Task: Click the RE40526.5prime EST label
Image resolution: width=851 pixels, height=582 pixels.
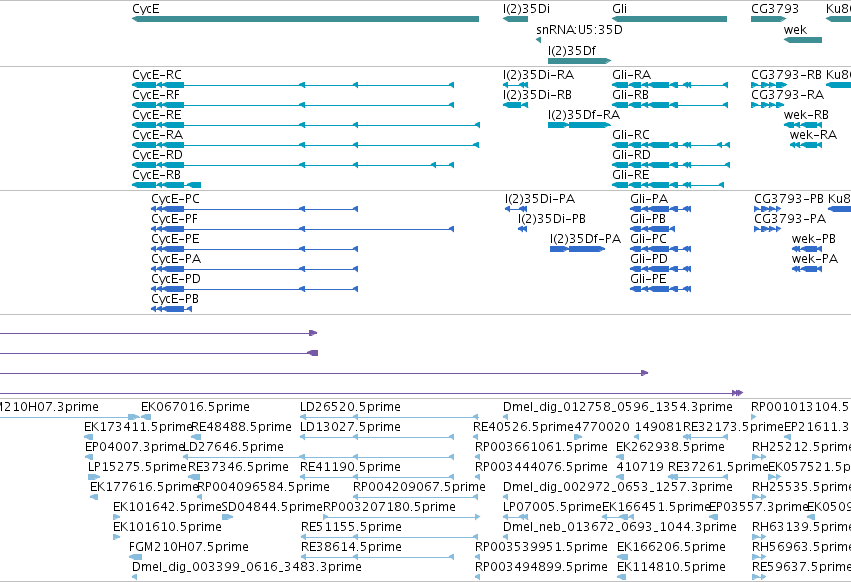Action: pos(524,427)
